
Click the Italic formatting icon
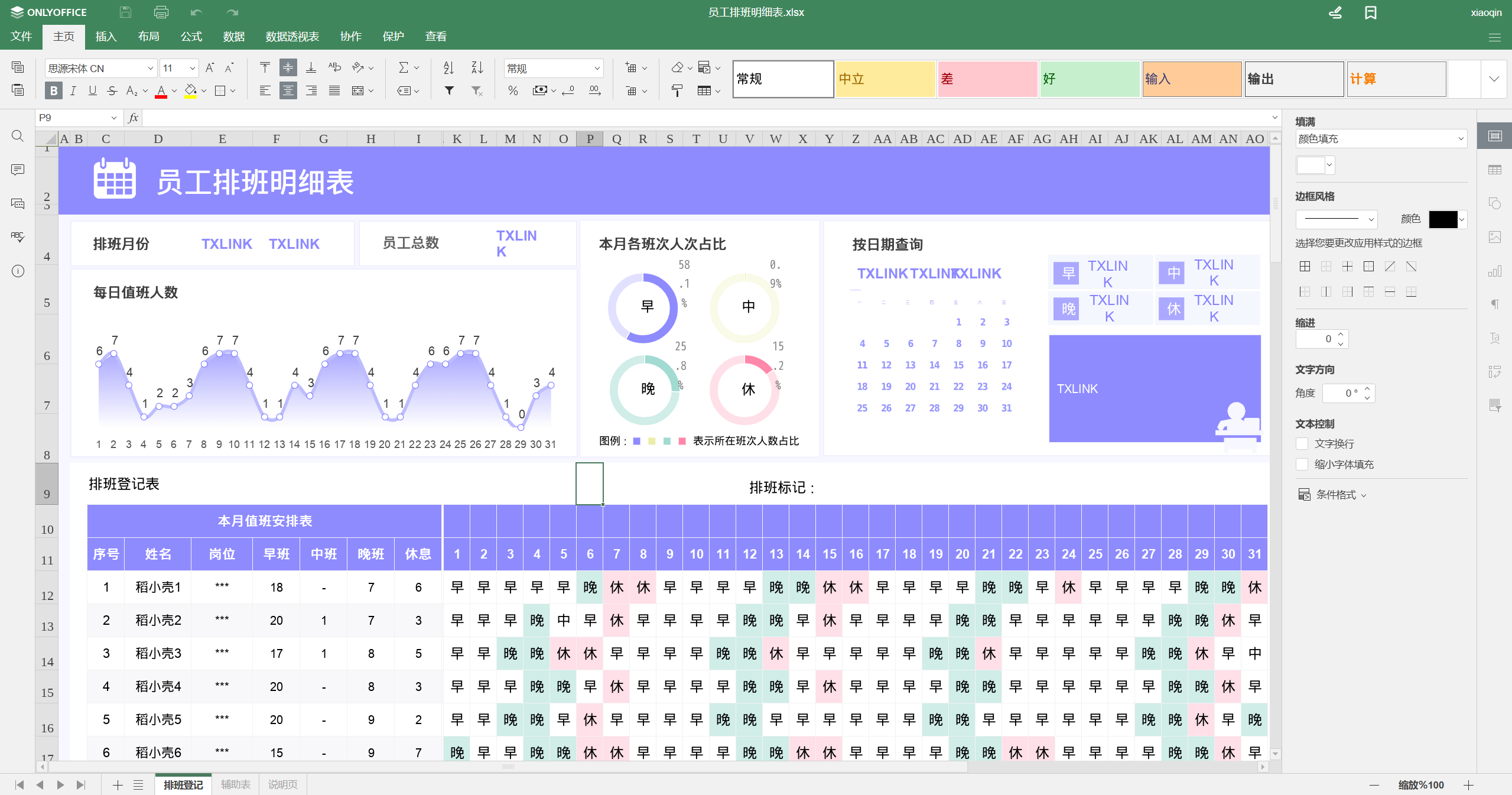(x=73, y=91)
